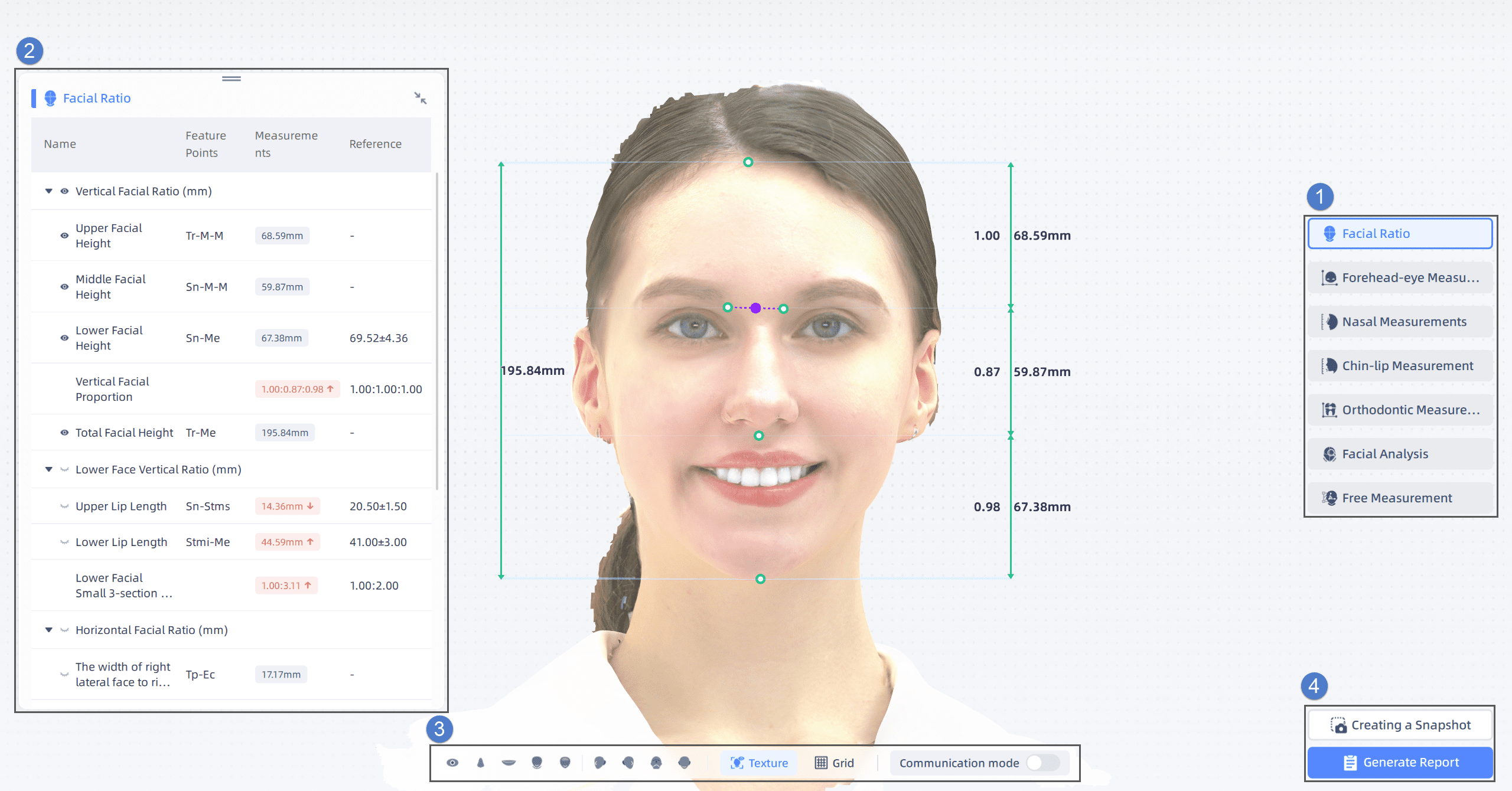1512x791 pixels.
Task: Select the menton landmark point on chin
Action: click(761, 579)
